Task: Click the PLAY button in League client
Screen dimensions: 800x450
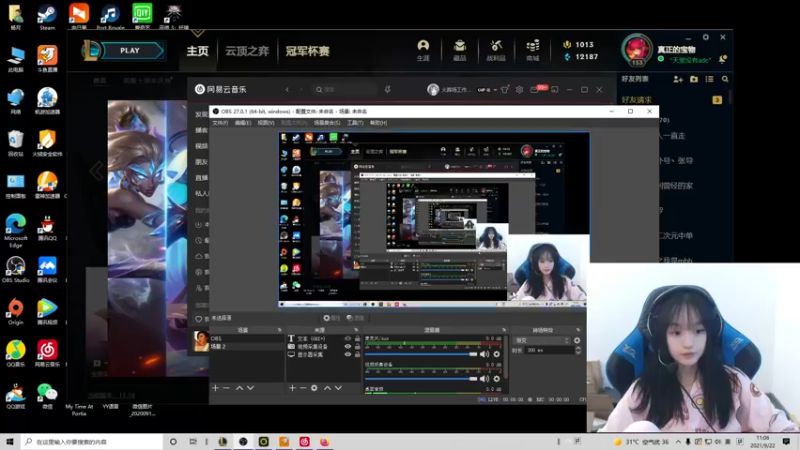Action: click(130, 51)
